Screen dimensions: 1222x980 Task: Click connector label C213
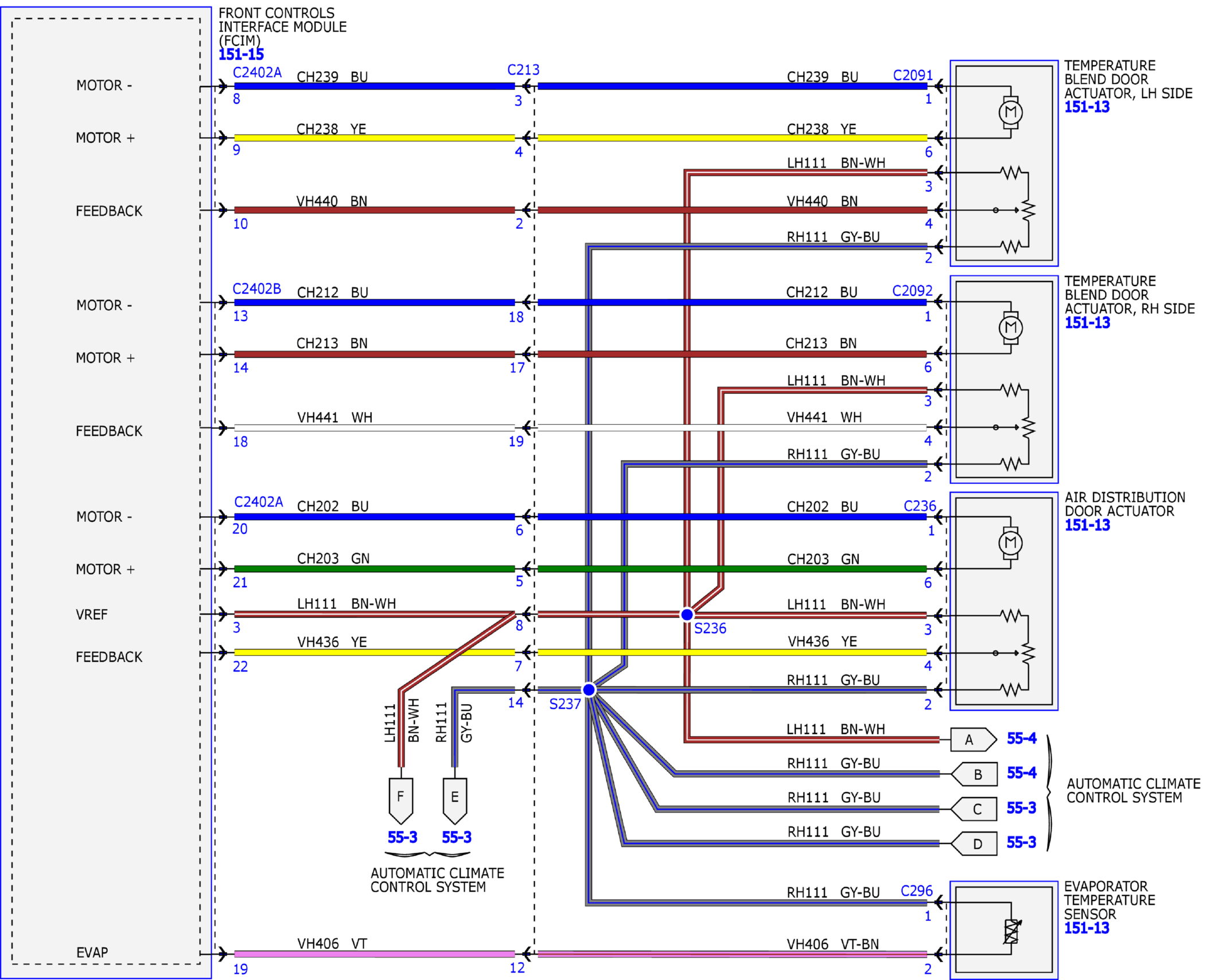tap(523, 70)
